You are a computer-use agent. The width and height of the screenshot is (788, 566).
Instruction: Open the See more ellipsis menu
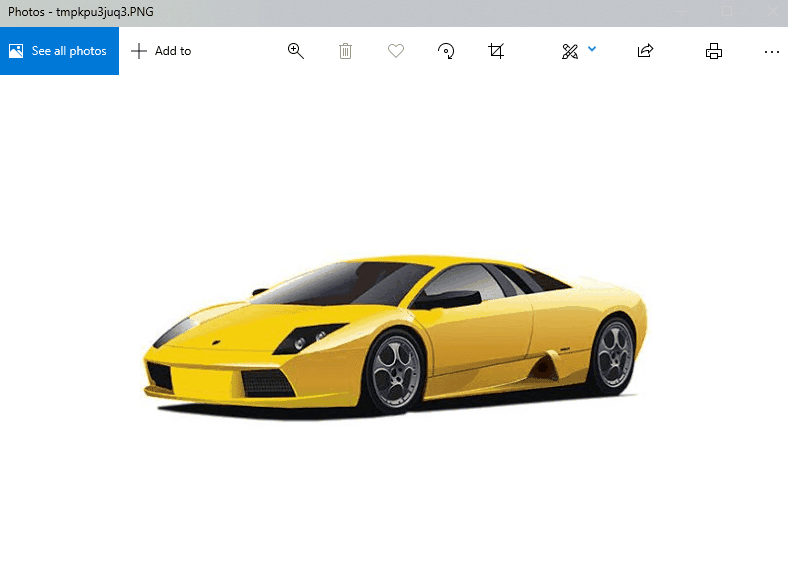coord(771,51)
